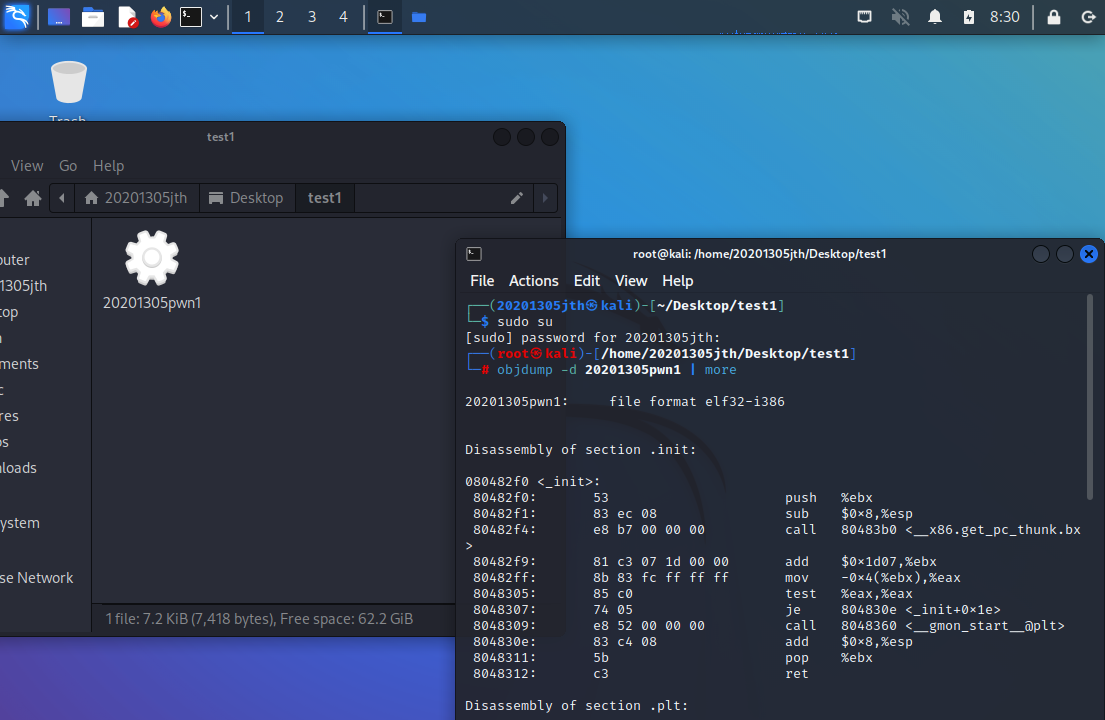Click the show desktop panel icon

click(x=58, y=17)
